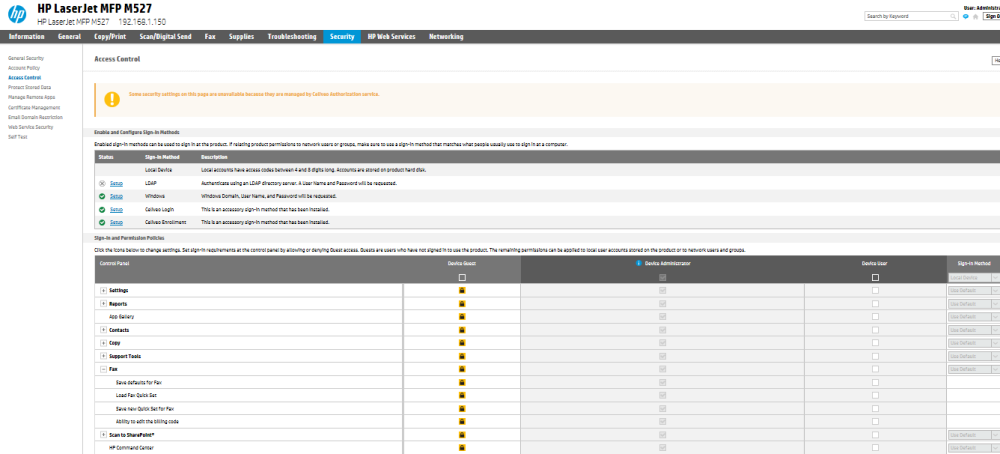Click HP Command Center lock icon

click(x=462, y=448)
